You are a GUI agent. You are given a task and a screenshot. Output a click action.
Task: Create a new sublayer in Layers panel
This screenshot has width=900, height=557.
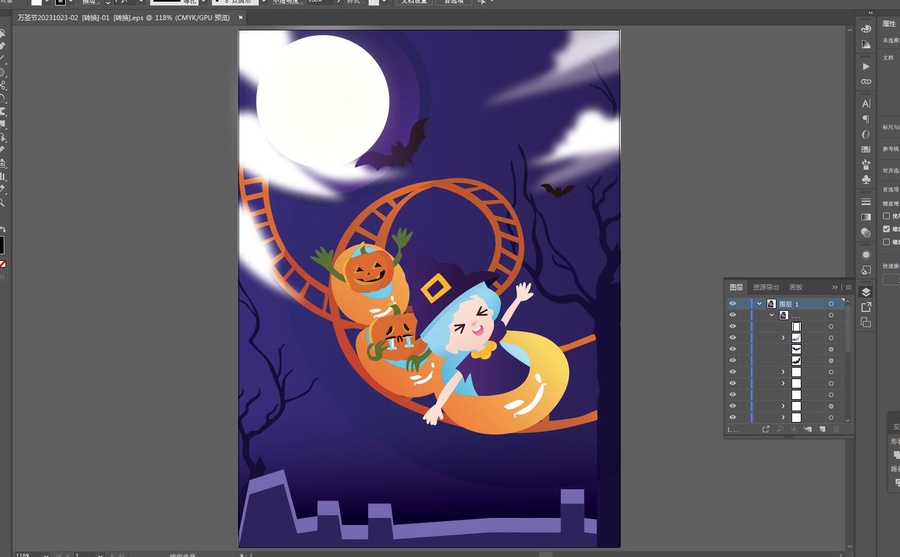coord(808,429)
